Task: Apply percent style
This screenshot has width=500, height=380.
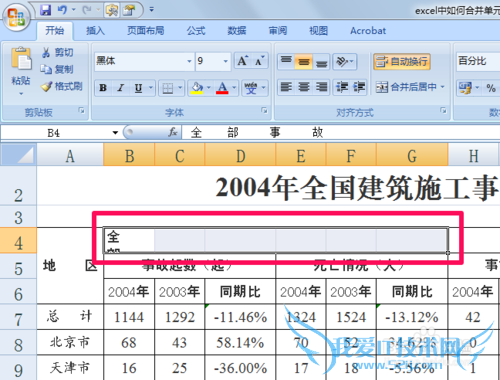Action: pyautogui.click(x=490, y=88)
